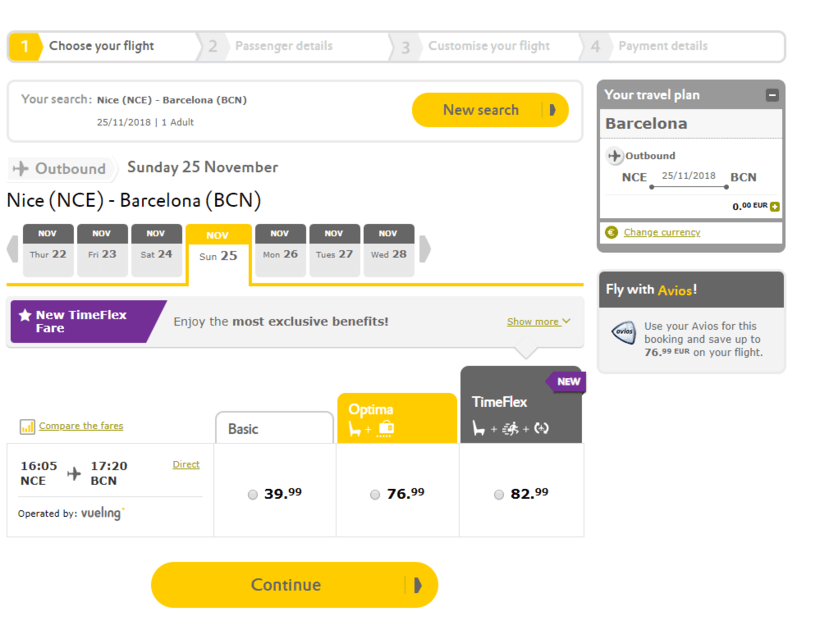Open the Direct flight details link
The image size is (820, 621).
click(186, 464)
